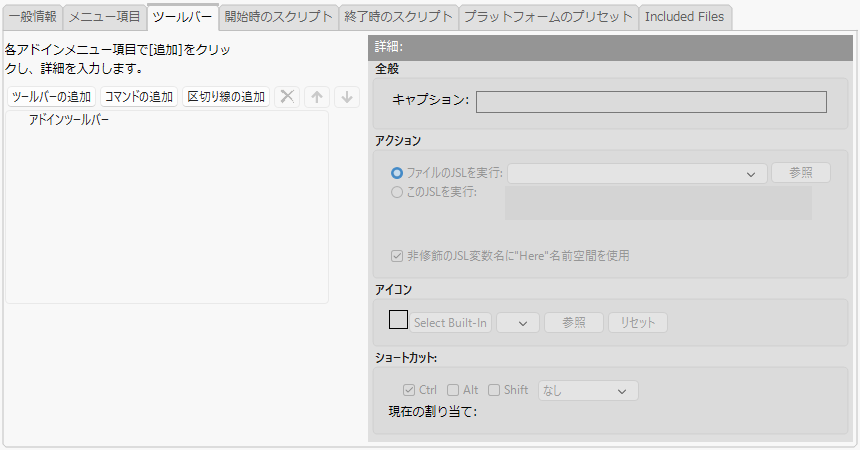Switch to Included Files tab
This screenshot has height=450, width=860.
pyautogui.click(x=685, y=17)
